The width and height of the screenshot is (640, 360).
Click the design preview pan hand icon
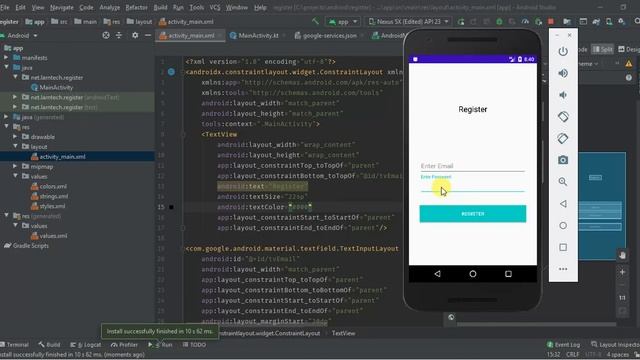[x=622, y=256]
